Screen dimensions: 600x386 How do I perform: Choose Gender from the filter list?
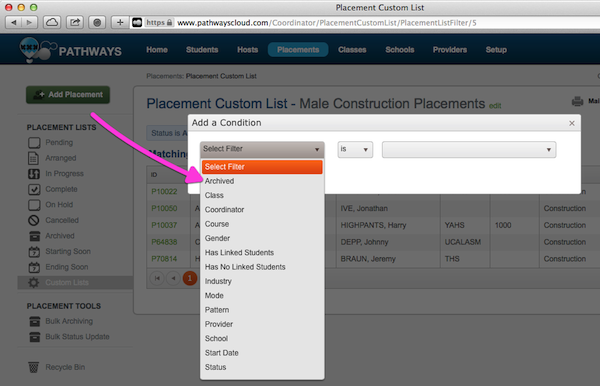[x=262, y=238]
